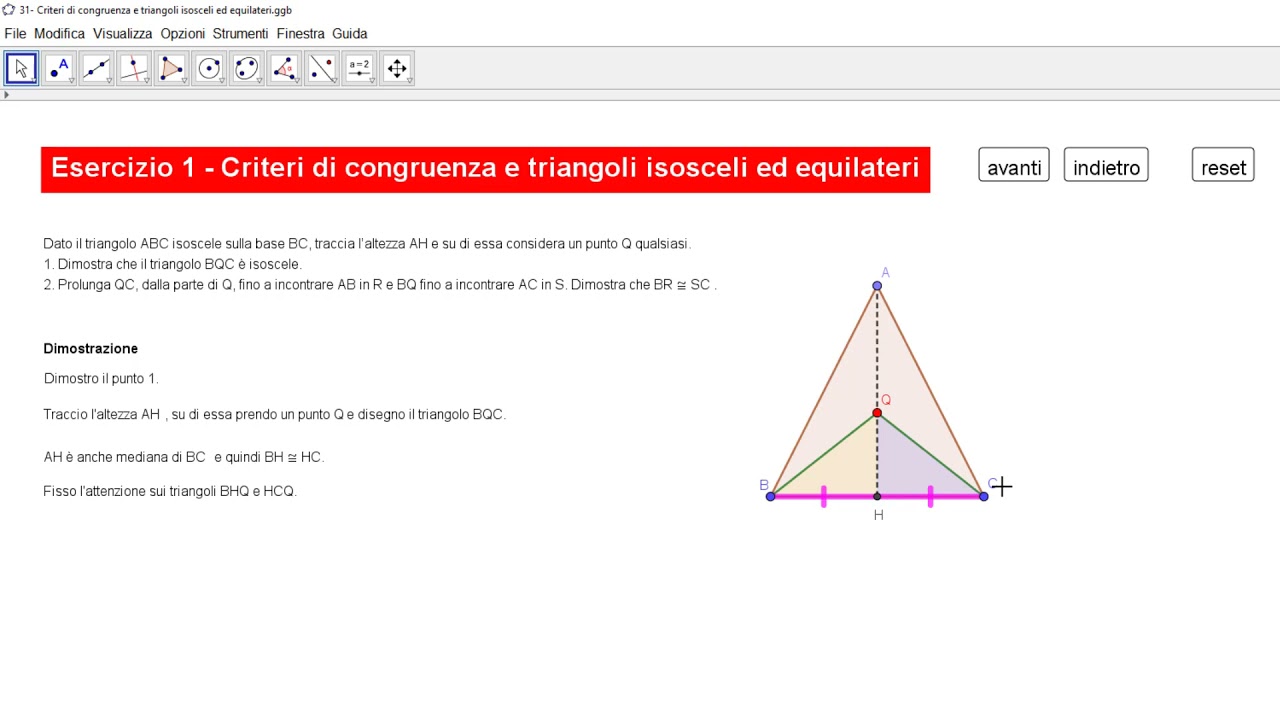Screen dimensions: 1280x720
Task: Select the Line through two points tool
Action: 97,68
